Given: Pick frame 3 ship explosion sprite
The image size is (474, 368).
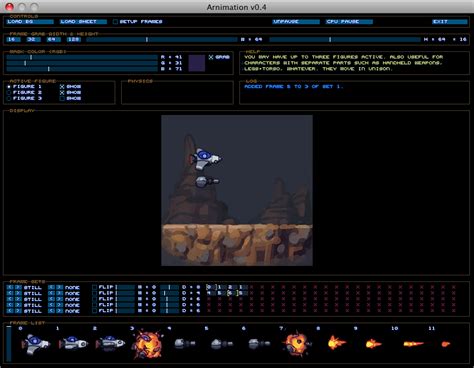Looking at the screenshot, I should (x=147, y=344).
